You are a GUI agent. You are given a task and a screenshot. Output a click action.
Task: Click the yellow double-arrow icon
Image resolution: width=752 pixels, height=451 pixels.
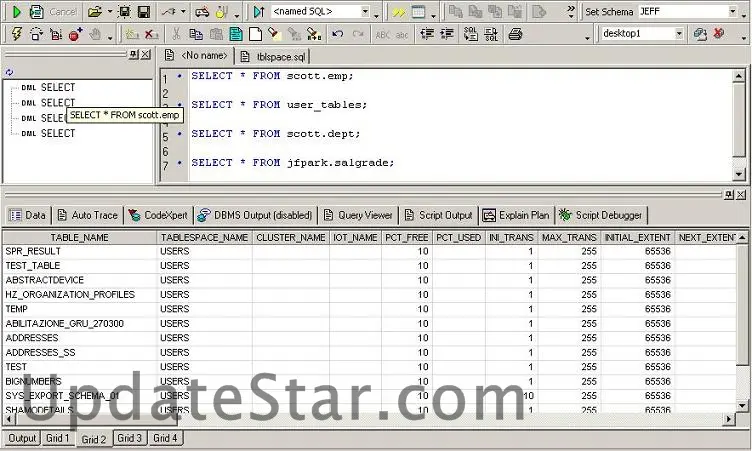pos(399,12)
